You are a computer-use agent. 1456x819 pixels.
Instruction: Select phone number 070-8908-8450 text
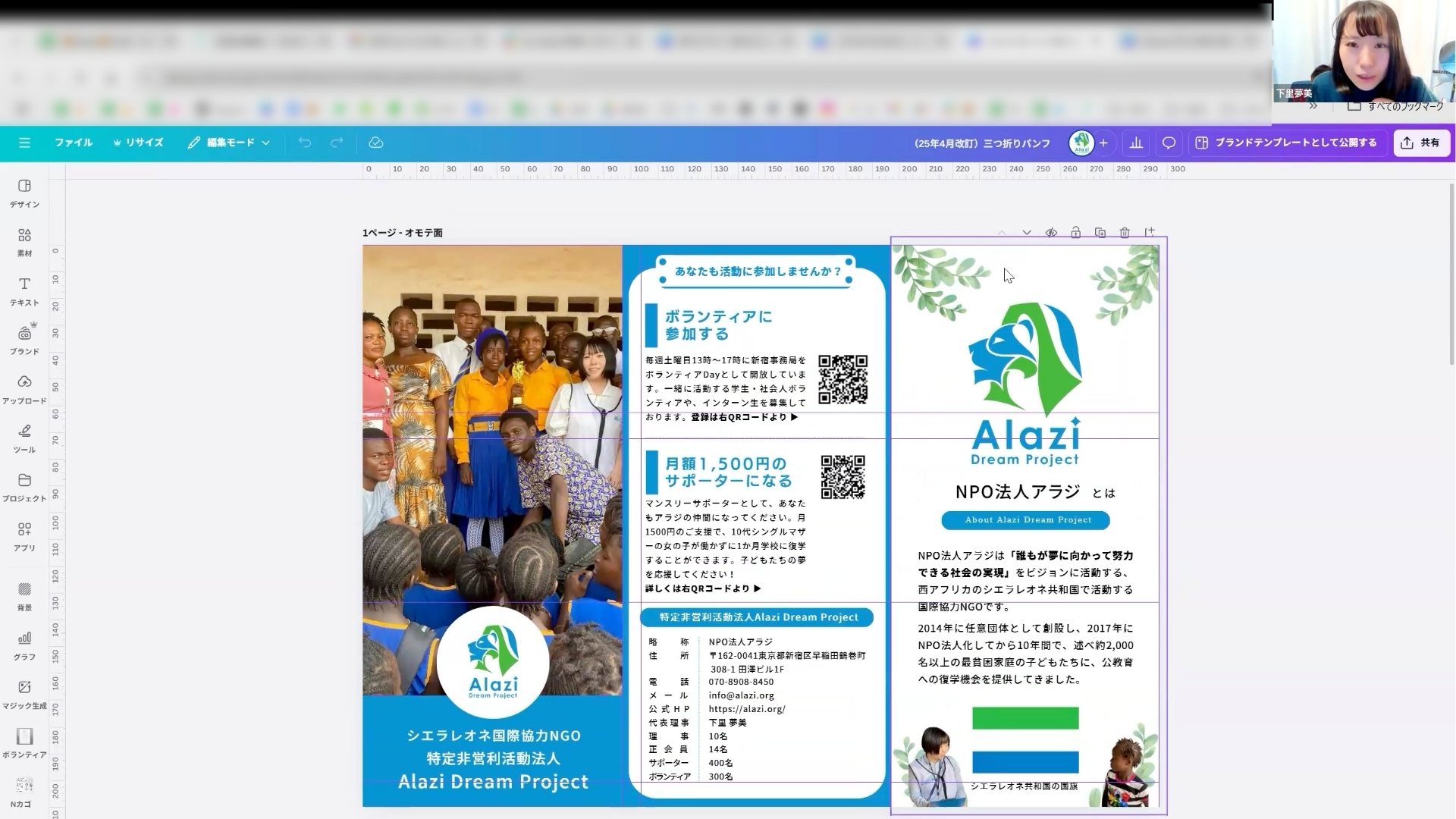click(x=741, y=682)
